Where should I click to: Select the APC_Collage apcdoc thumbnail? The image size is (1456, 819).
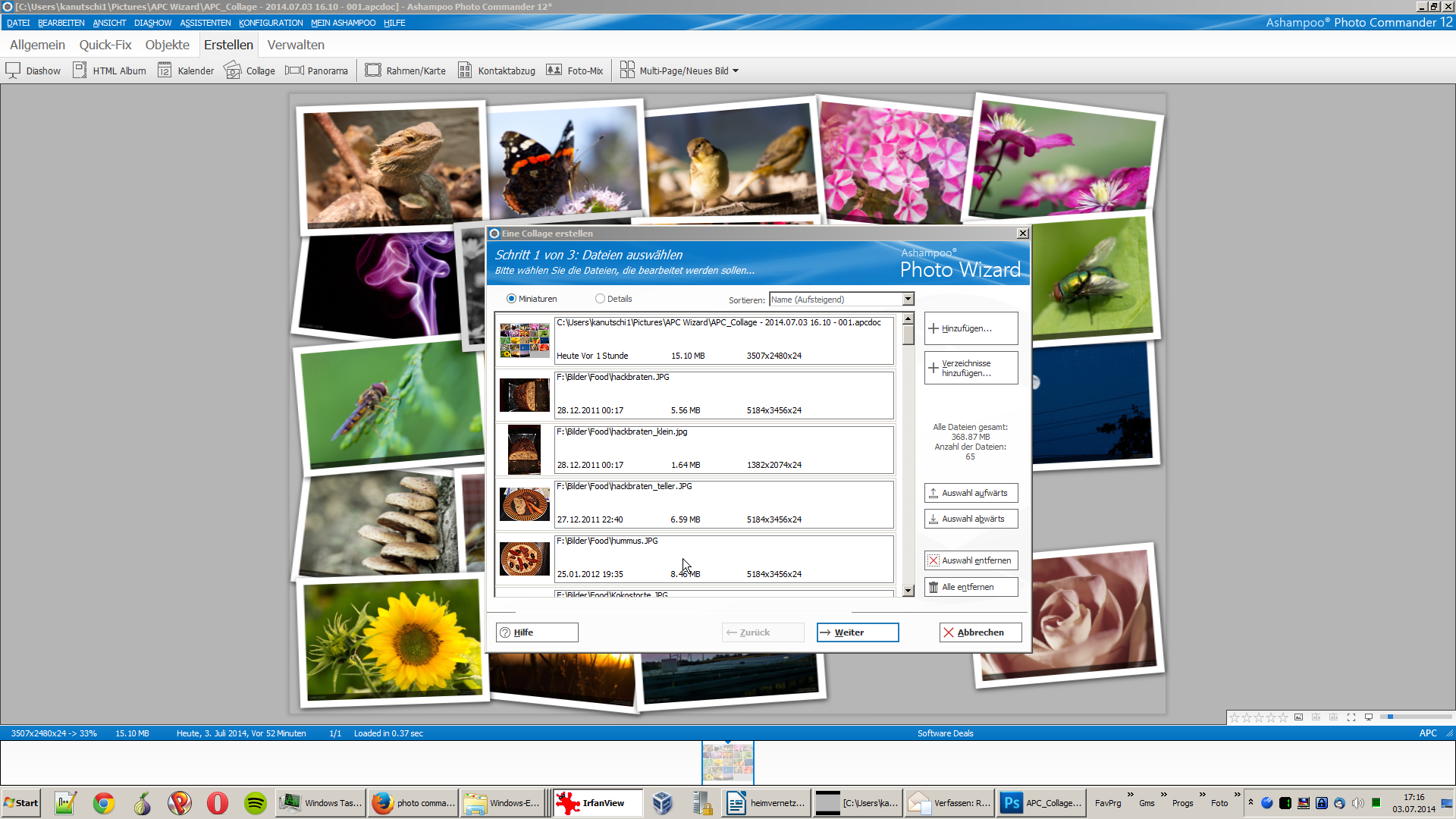(x=525, y=340)
